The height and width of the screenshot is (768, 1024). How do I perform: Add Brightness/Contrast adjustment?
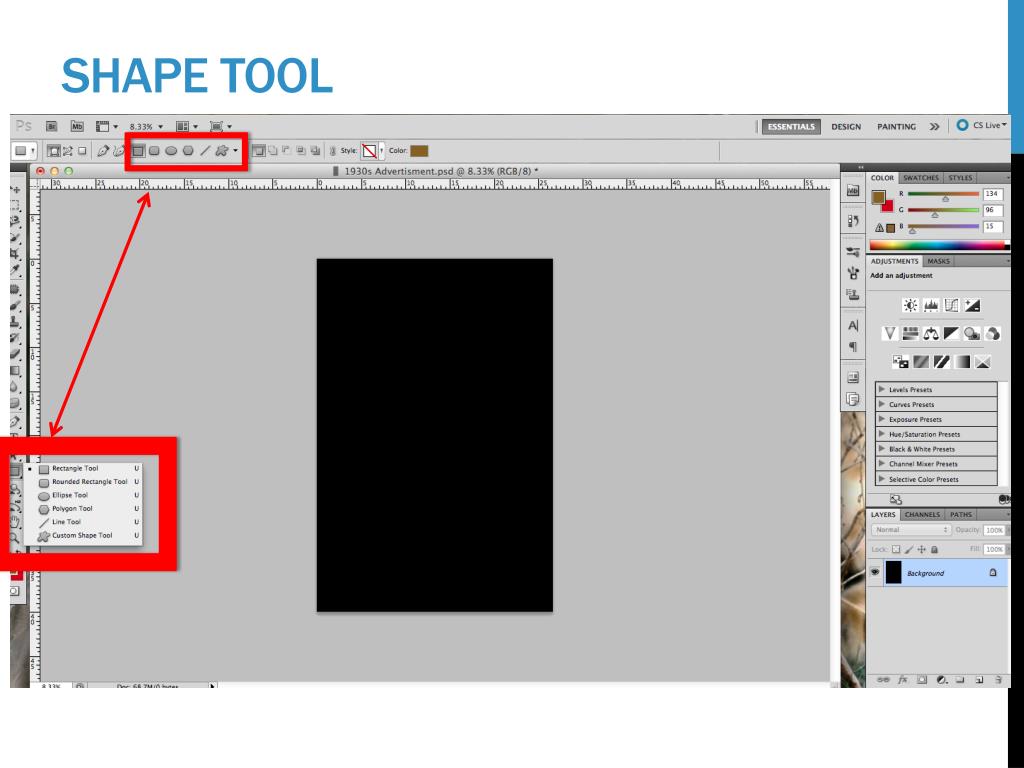tap(910, 305)
